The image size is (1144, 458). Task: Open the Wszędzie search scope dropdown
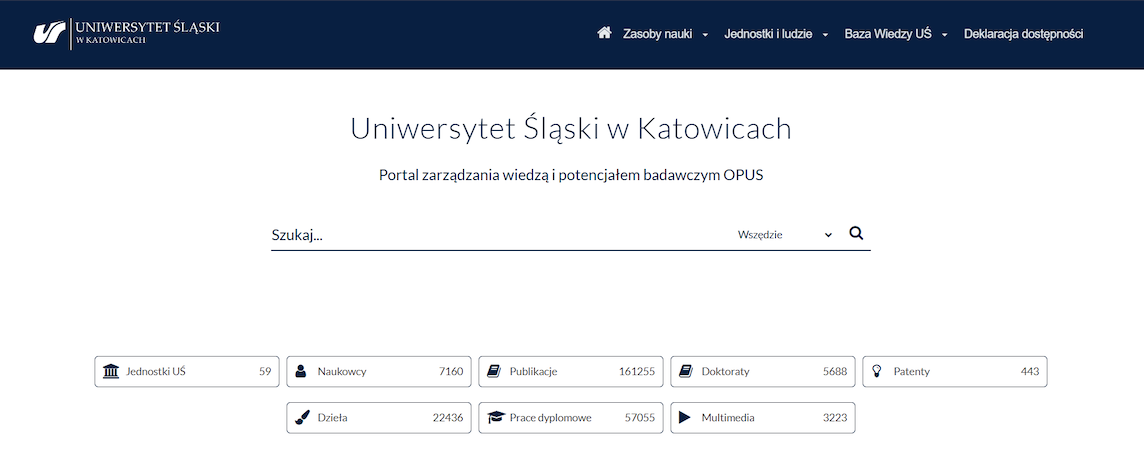785,235
